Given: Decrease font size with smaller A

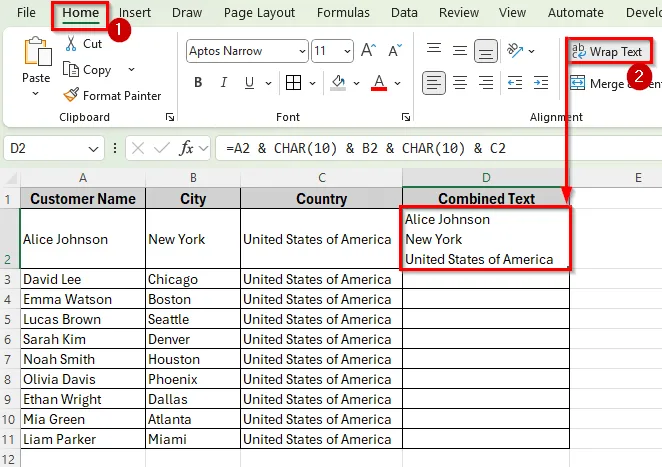Looking at the screenshot, I should (395, 51).
